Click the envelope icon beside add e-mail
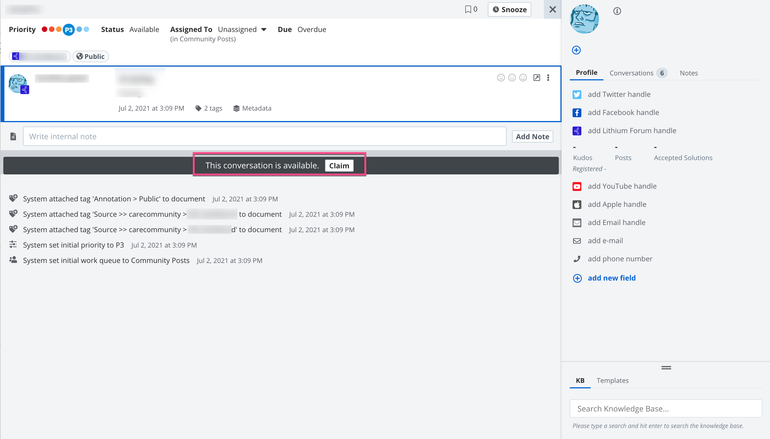 pyautogui.click(x=577, y=241)
